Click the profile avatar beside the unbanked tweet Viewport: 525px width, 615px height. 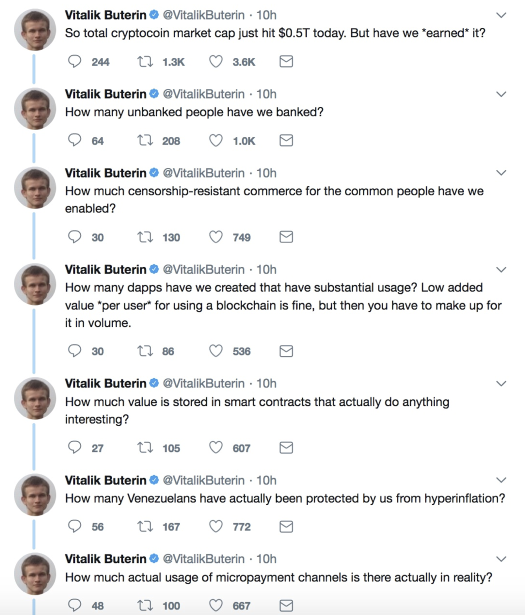point(35,109)
